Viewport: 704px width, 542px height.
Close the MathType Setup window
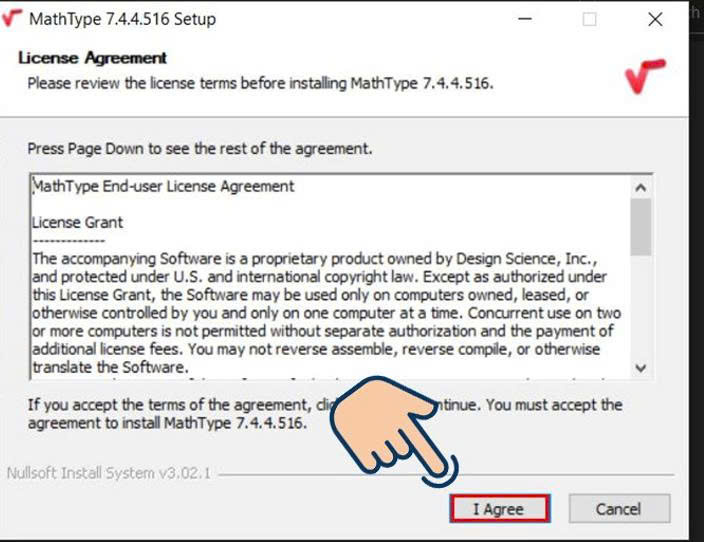[x=655, y=19]
